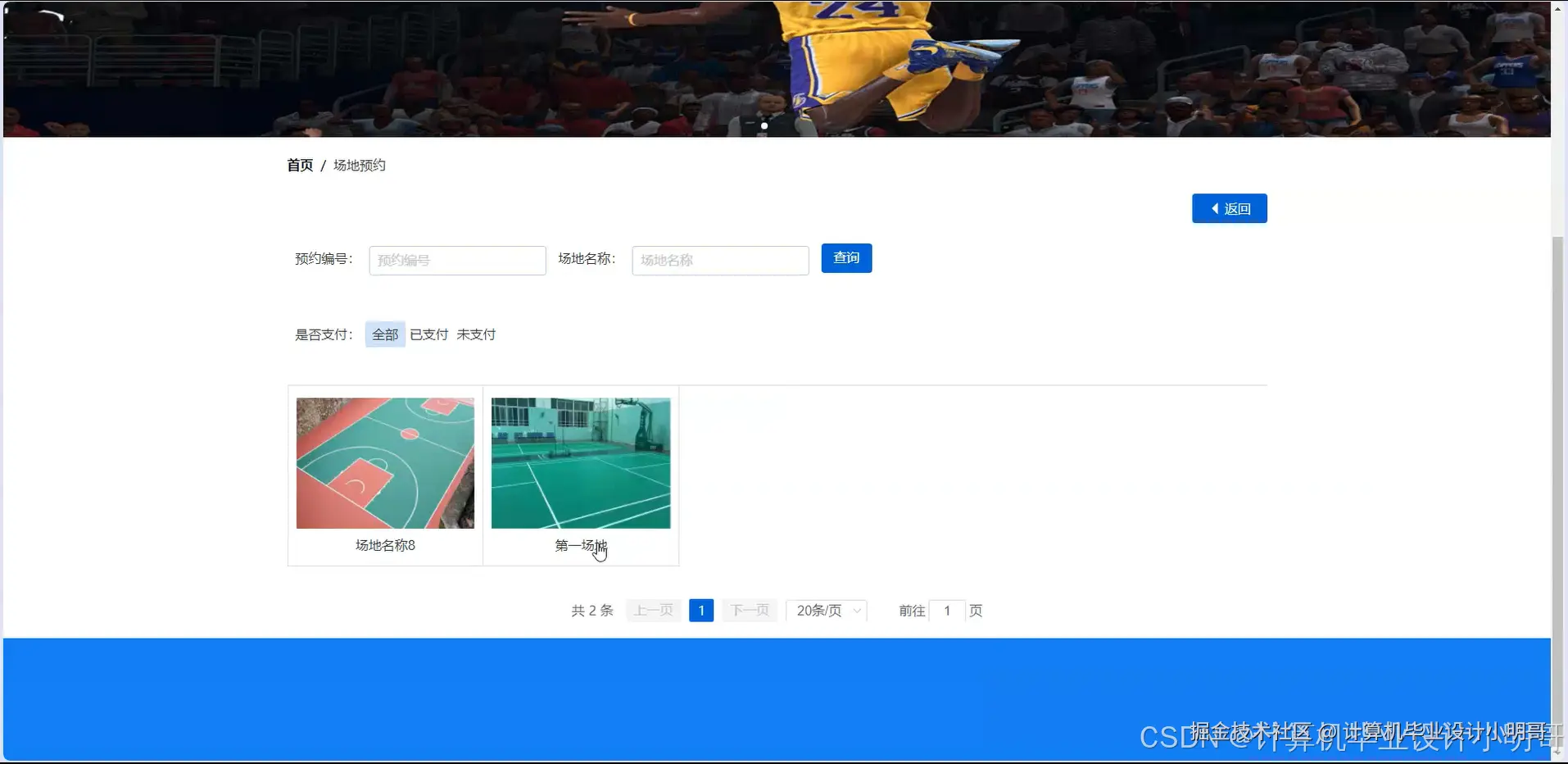Click the carousel indicator dot on banner
The height and width of the screenshot is (764, 1568).
click(764, 125)
